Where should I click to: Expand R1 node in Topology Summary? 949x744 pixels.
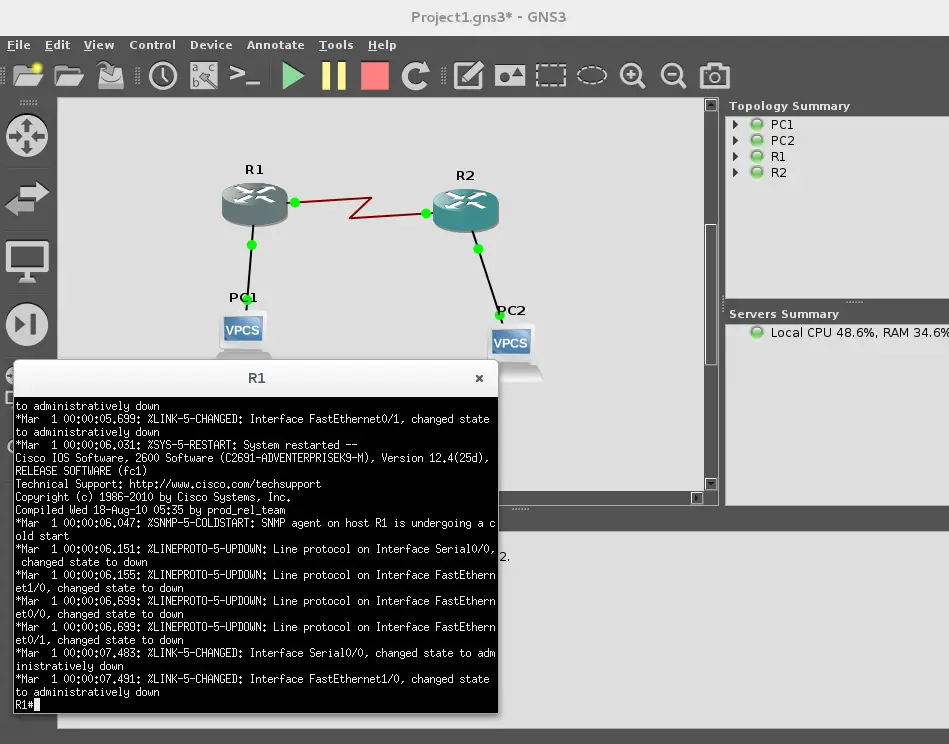[736, 157]
